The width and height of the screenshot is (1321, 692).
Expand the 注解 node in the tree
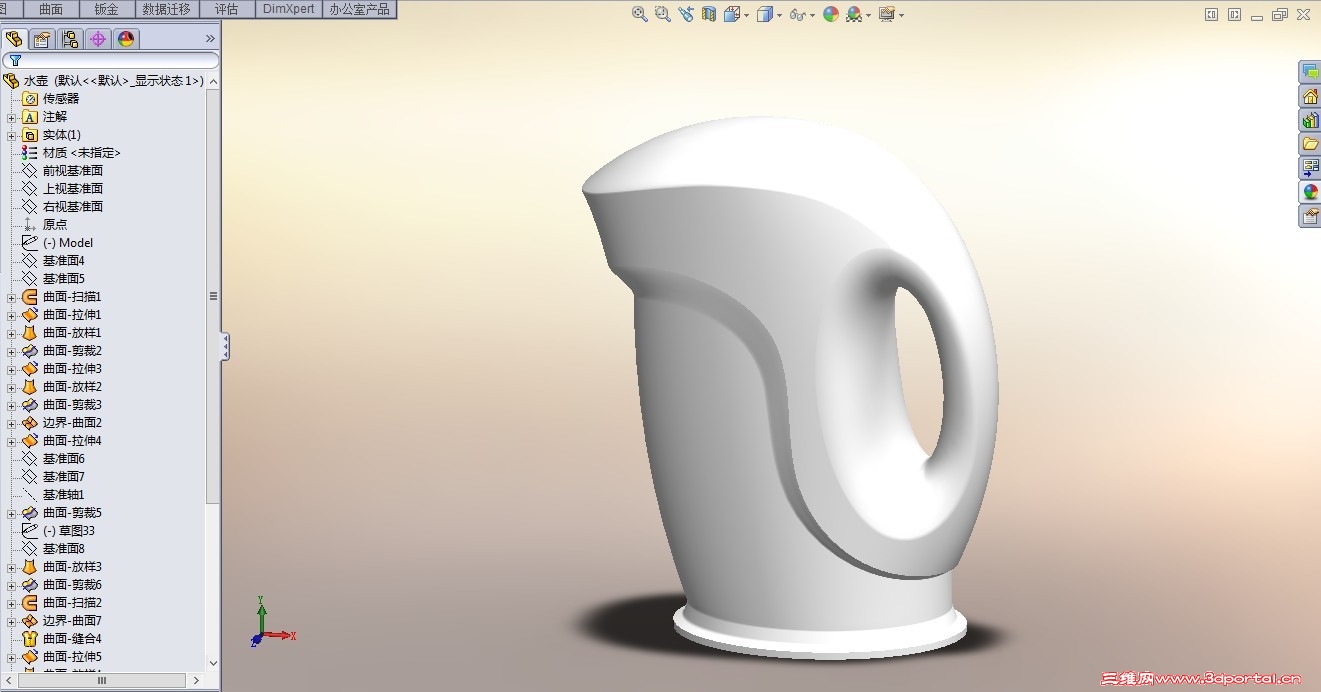[12, 117]
